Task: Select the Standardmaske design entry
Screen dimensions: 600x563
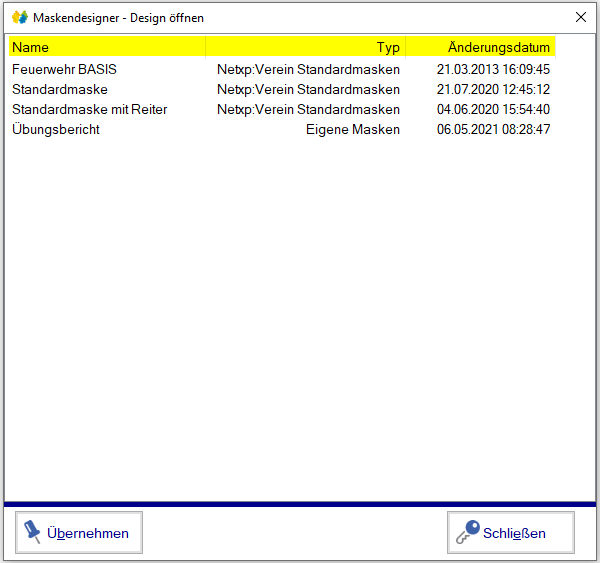Action: (59, 90)
